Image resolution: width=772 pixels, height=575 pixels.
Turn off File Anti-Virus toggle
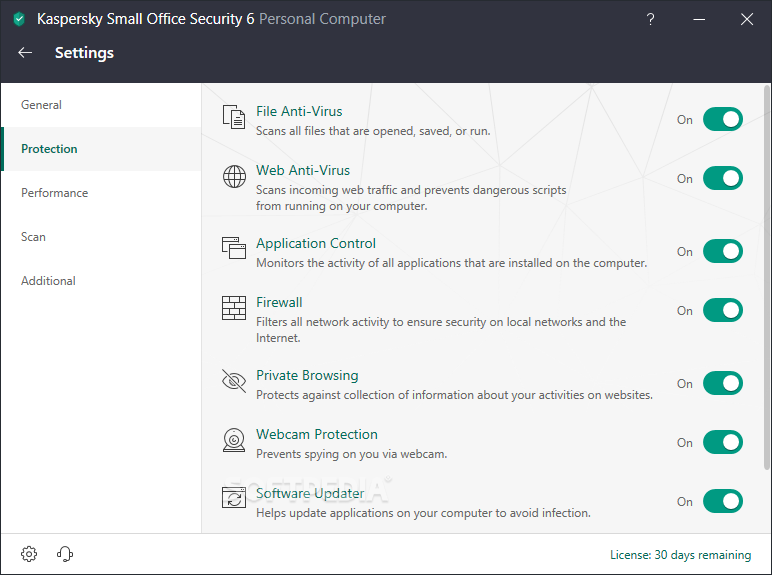pos(723,119)
